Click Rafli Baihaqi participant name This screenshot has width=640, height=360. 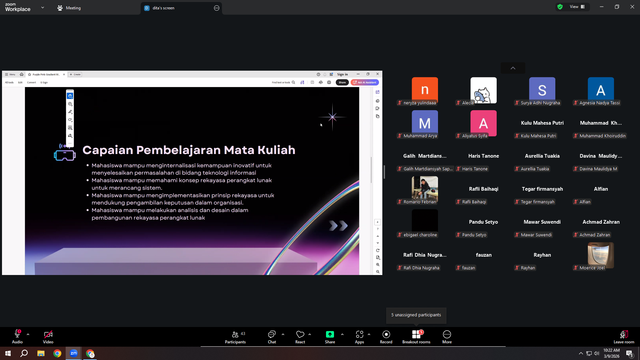click(484, 189)
